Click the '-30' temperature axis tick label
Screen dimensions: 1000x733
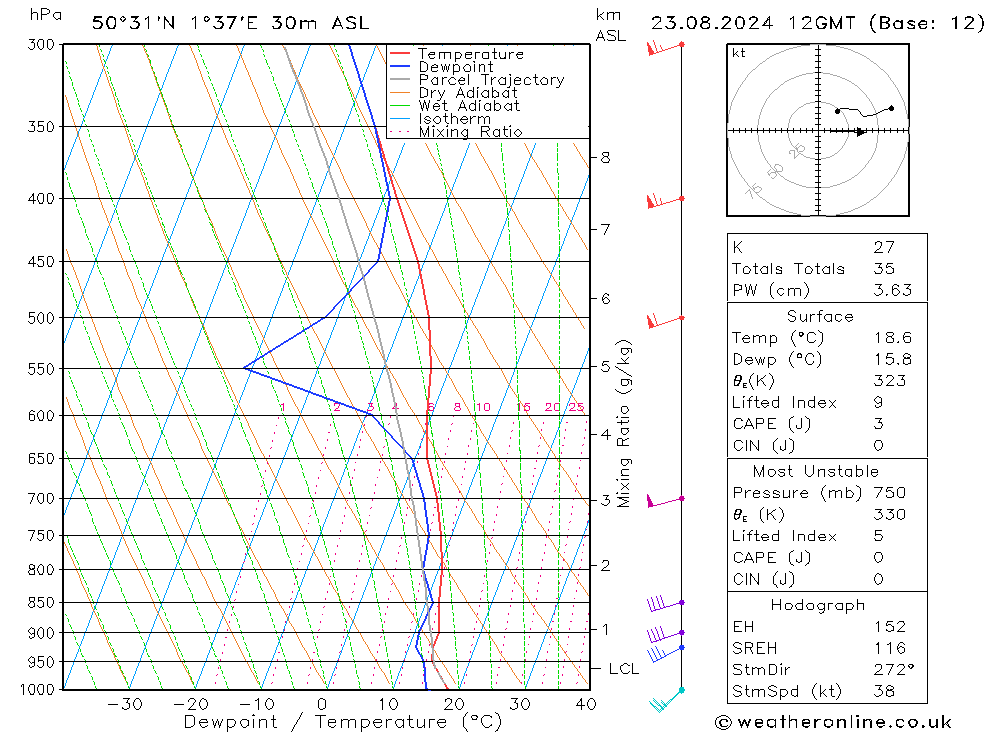(x=124, y=704)
